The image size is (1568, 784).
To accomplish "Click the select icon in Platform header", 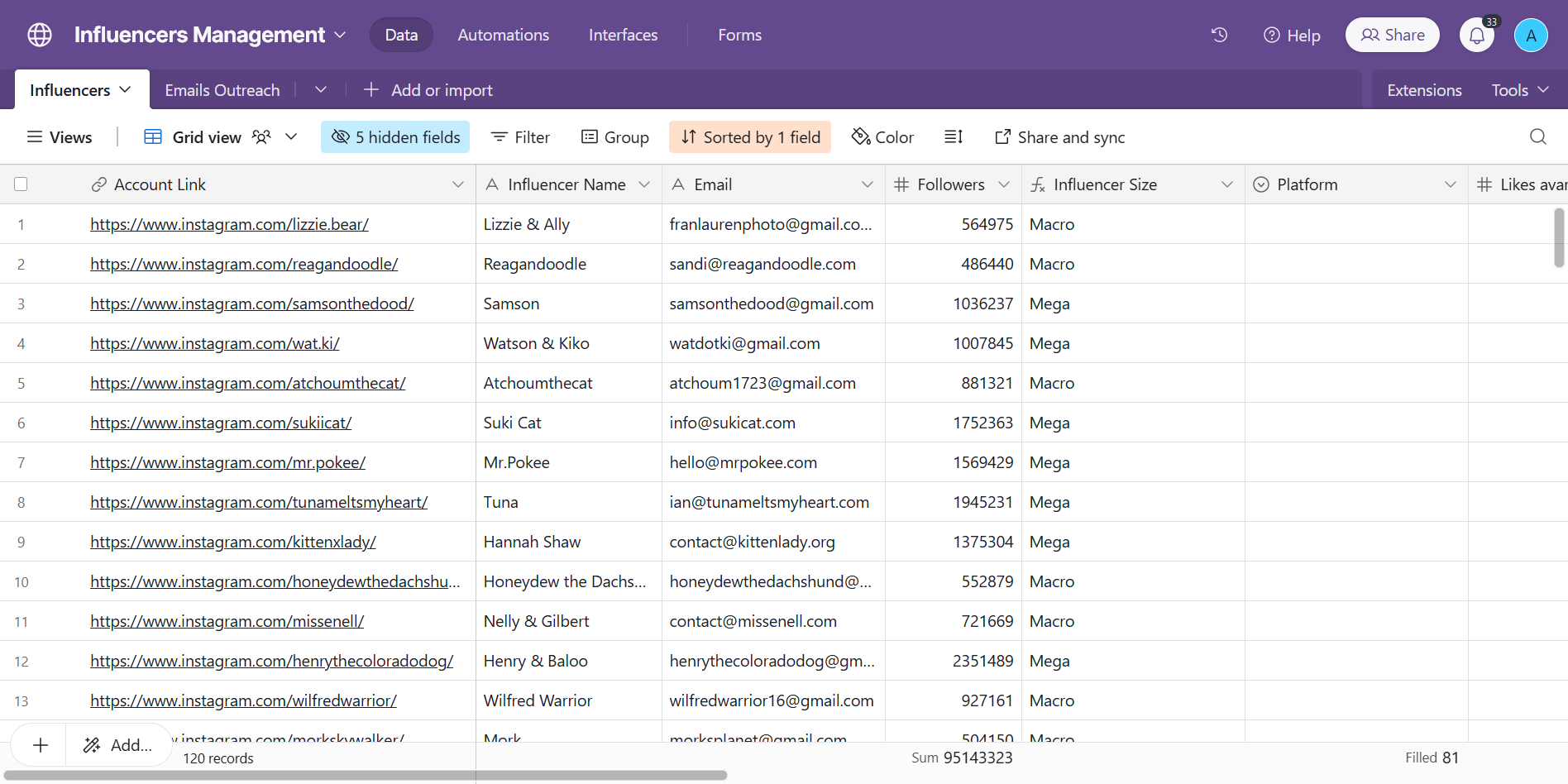I will point(1261,184).
